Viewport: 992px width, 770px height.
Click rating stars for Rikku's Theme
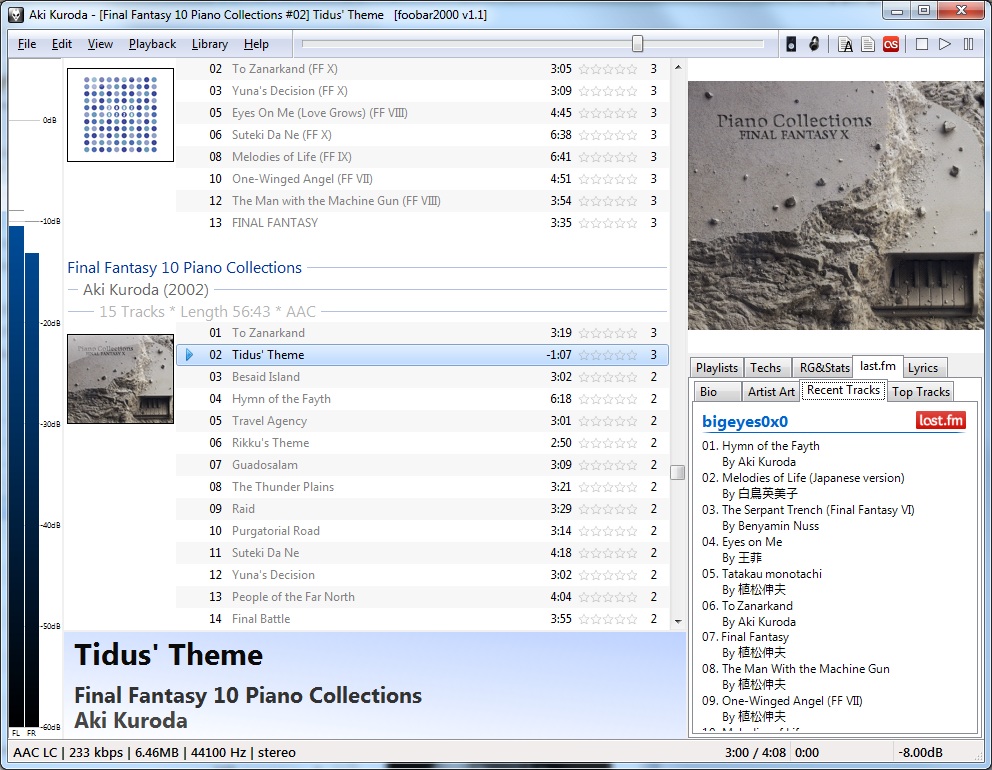pos(607,443)
